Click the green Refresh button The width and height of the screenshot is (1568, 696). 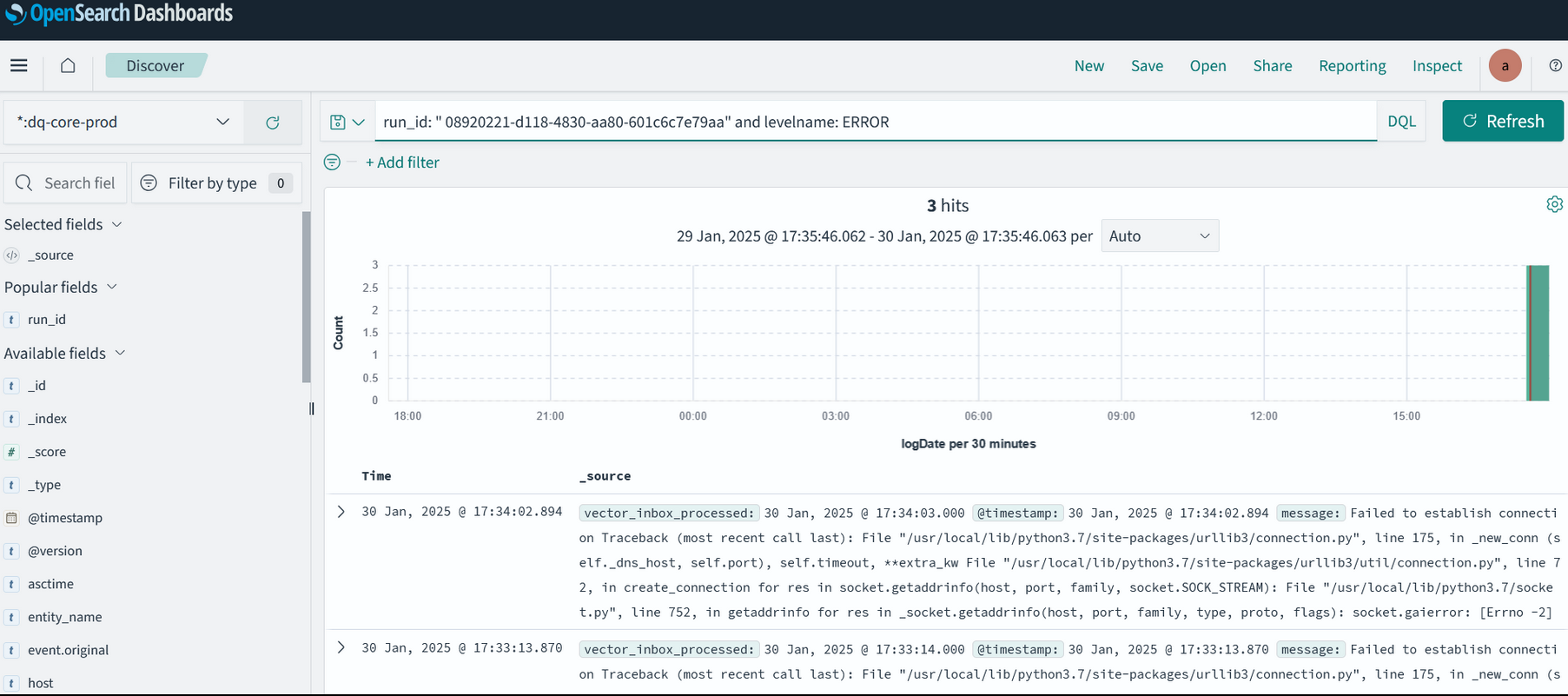1502,122
